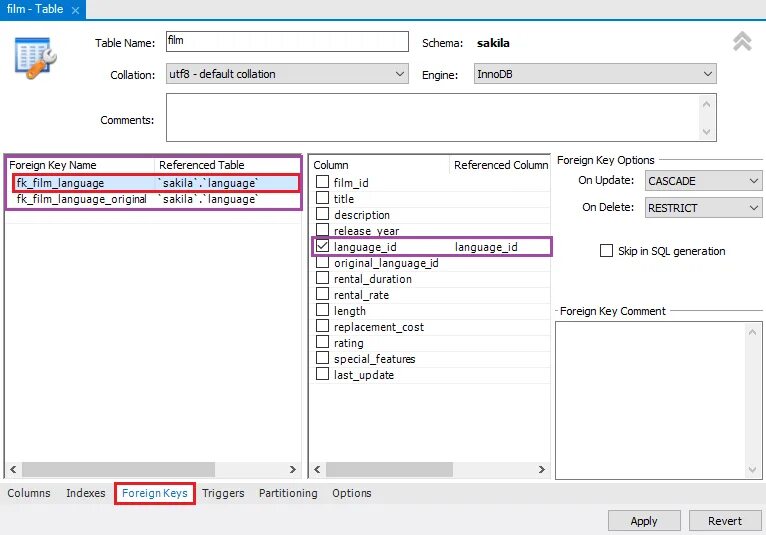The image size is (766, 535).
Task: Check the replacement_cost column checkbox
Action: [322, 327]
